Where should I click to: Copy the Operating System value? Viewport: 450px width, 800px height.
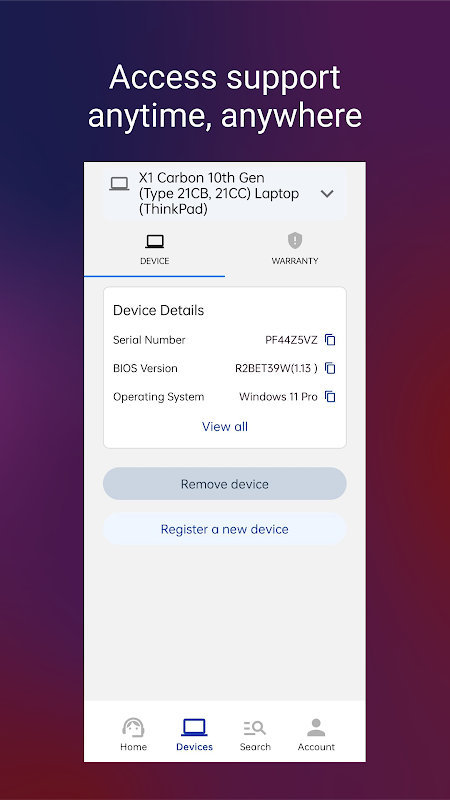[x=330, y=396]
